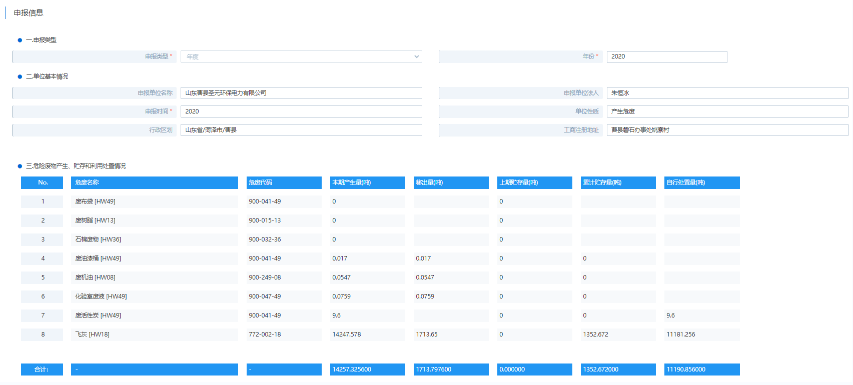The width and height of the screenshot is (853, 385).
Task: Select the [HW08] waste name cell
Action: coord(154,277)
